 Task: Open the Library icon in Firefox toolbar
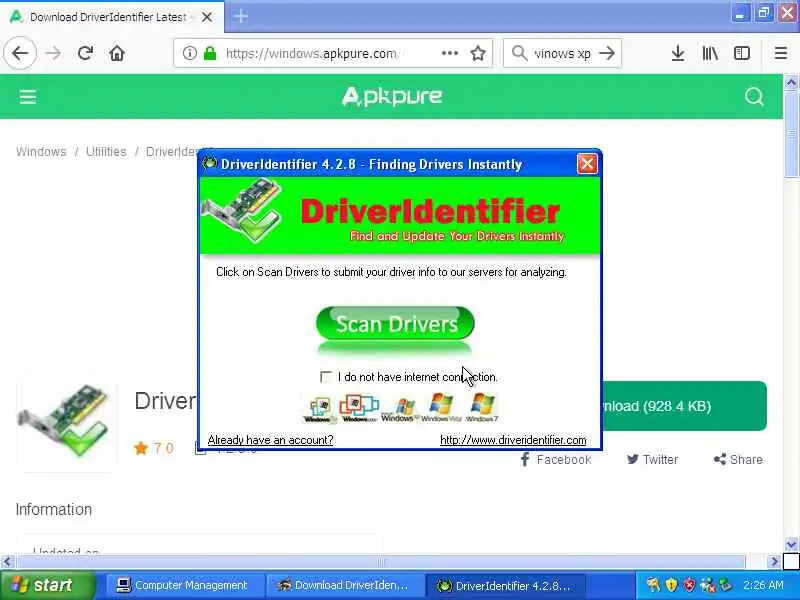(x=710, y=53)
